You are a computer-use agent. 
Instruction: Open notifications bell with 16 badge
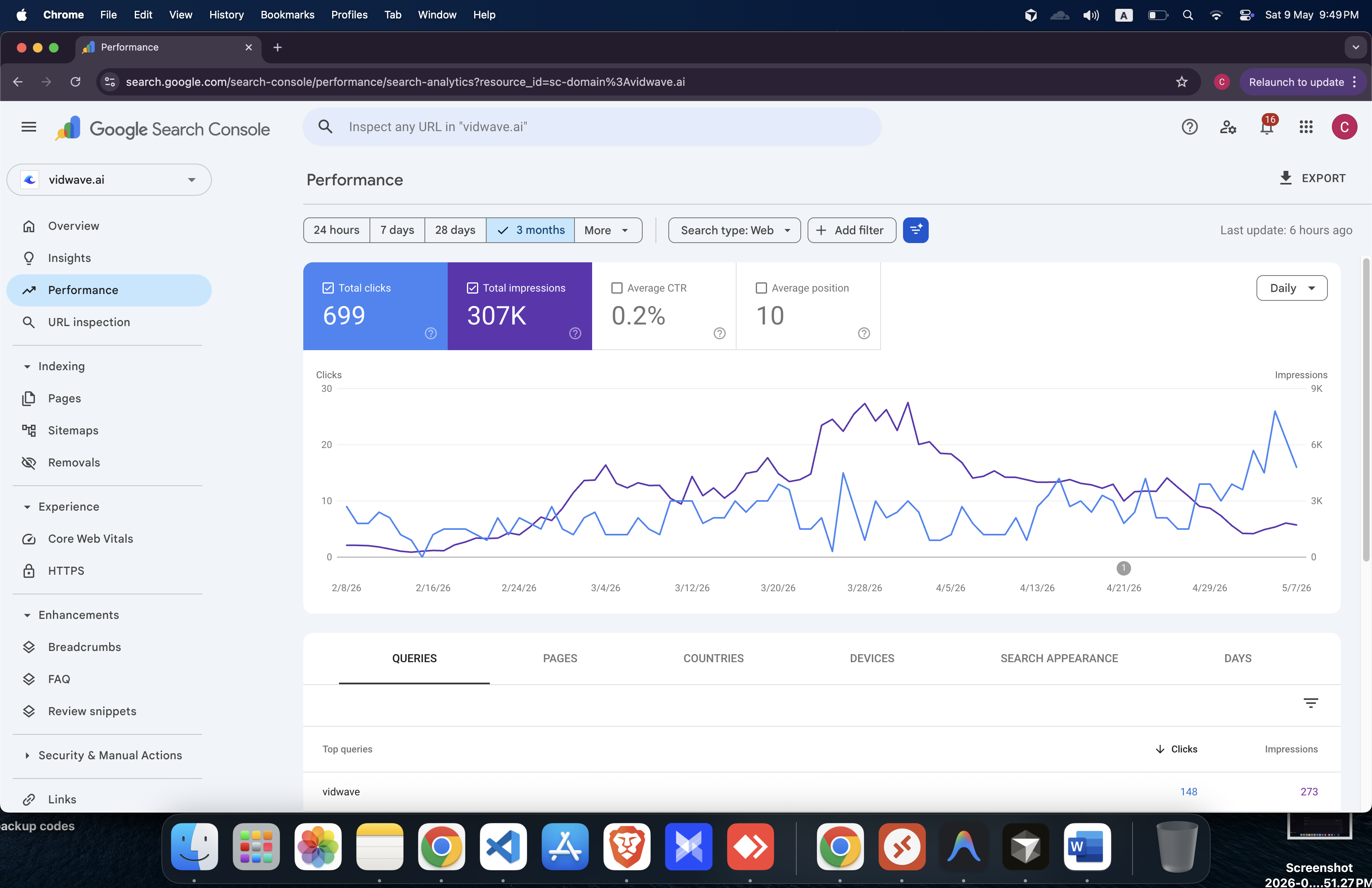pyautogui.click(x=1268, y=126)
